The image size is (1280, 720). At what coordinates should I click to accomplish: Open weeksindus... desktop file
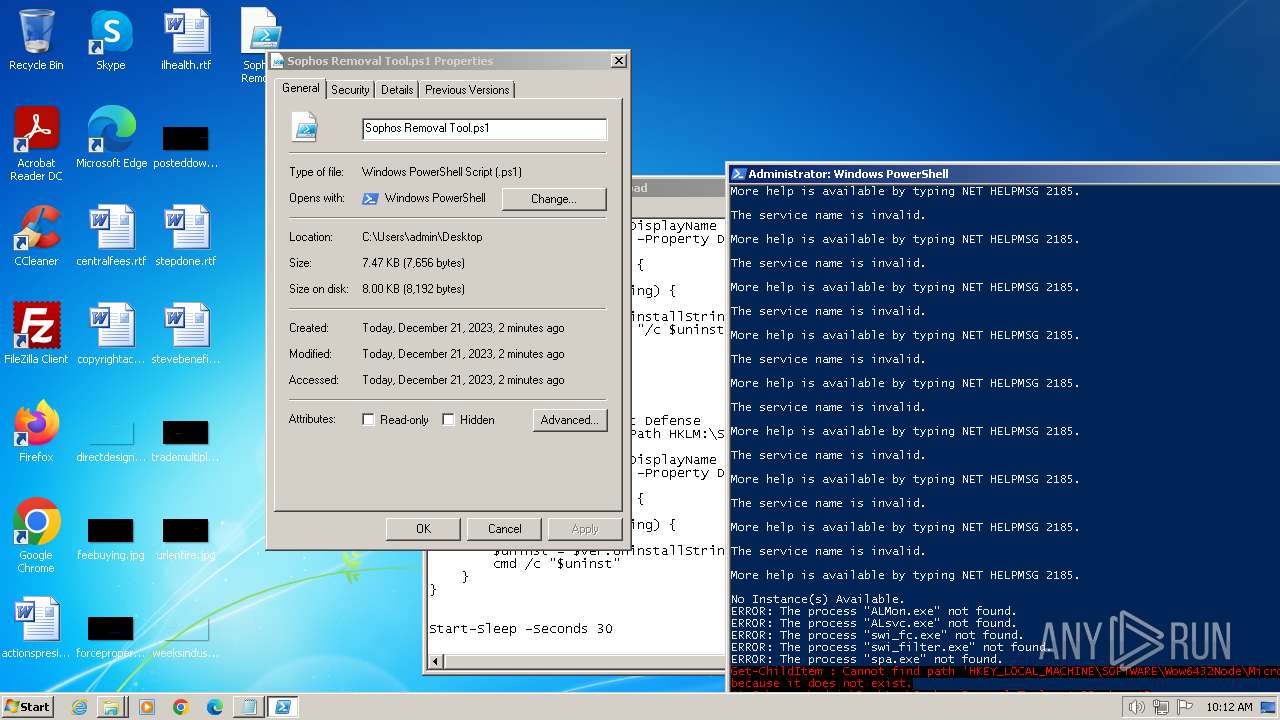pos(186,636)
